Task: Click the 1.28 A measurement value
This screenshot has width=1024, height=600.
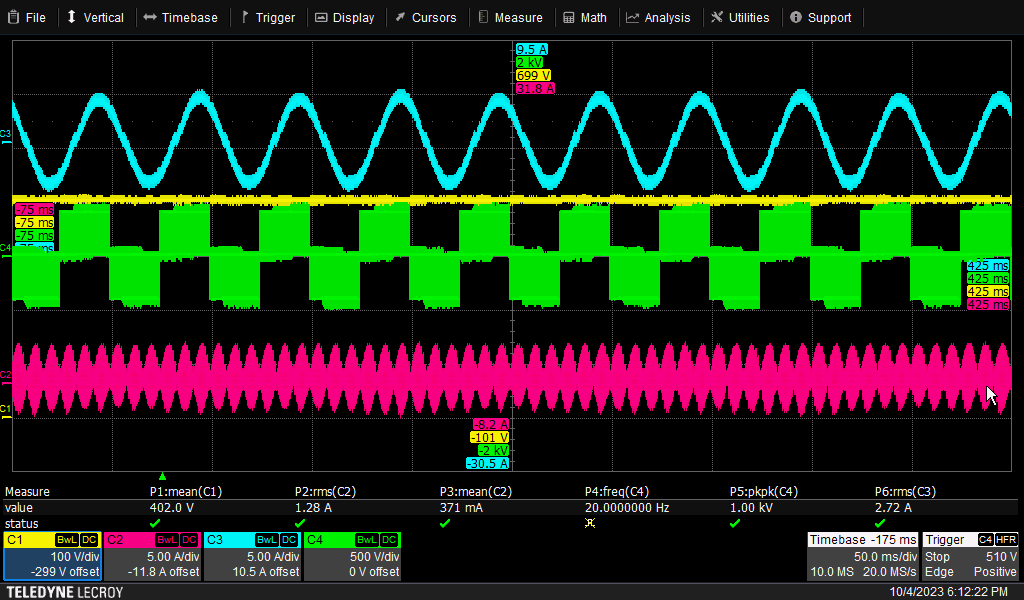Action: point(313,507)
